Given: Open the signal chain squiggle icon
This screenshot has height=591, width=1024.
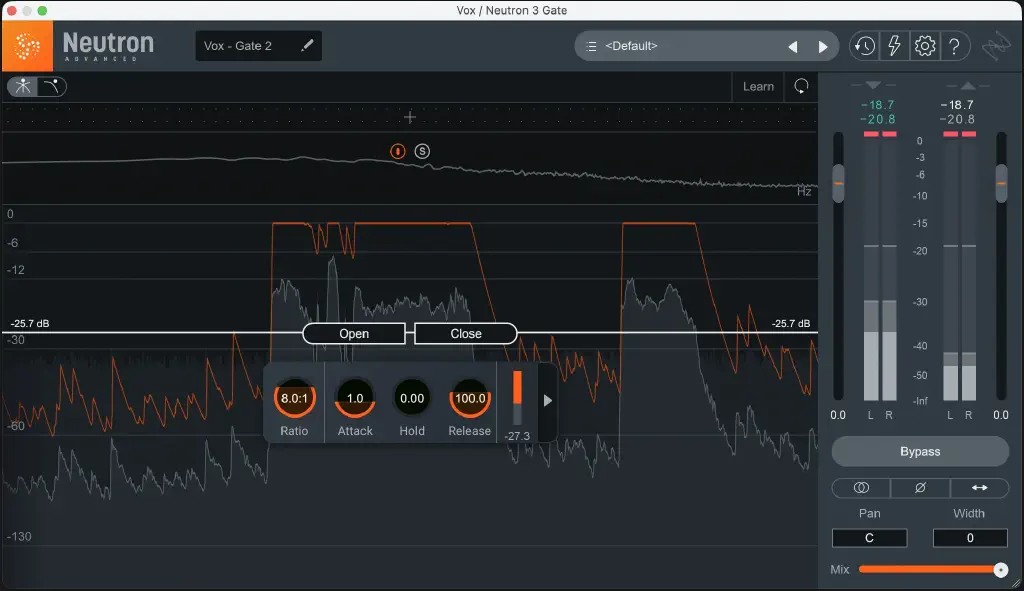Looking at the screenshot, I should [x=994, y=46].
